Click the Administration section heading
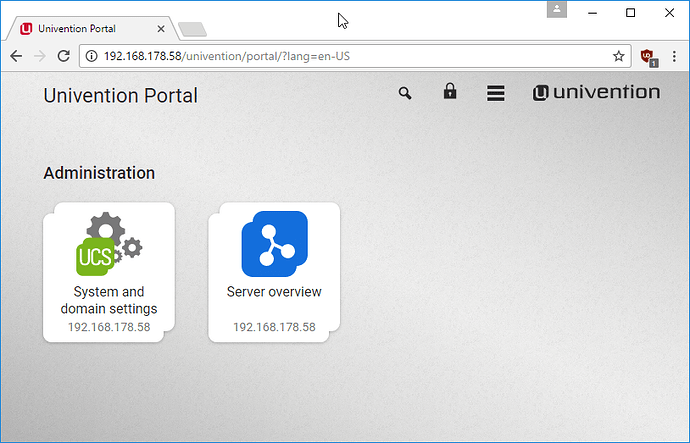 coord(99,173)
